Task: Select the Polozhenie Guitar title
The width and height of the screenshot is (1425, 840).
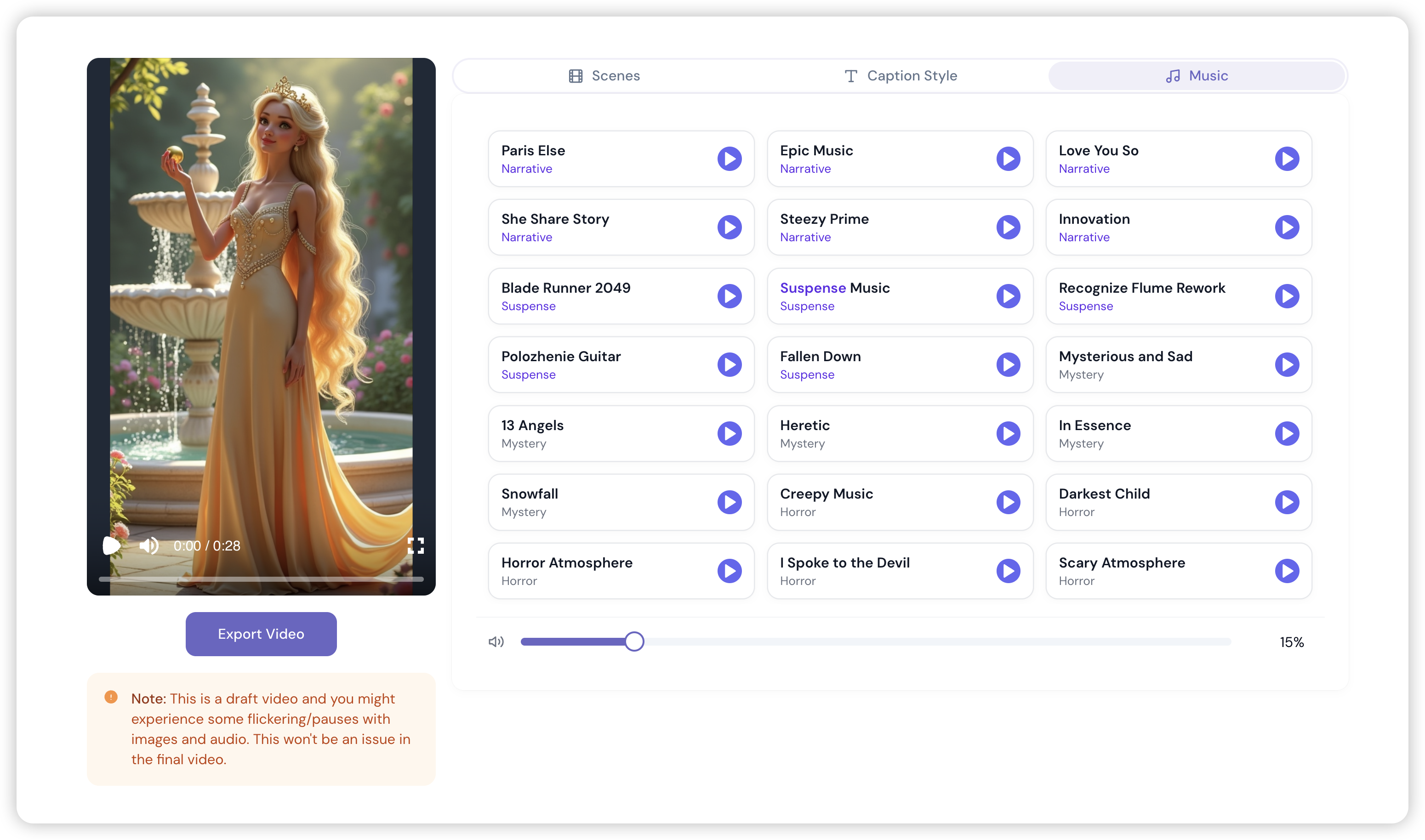Action: pos(560,357)
